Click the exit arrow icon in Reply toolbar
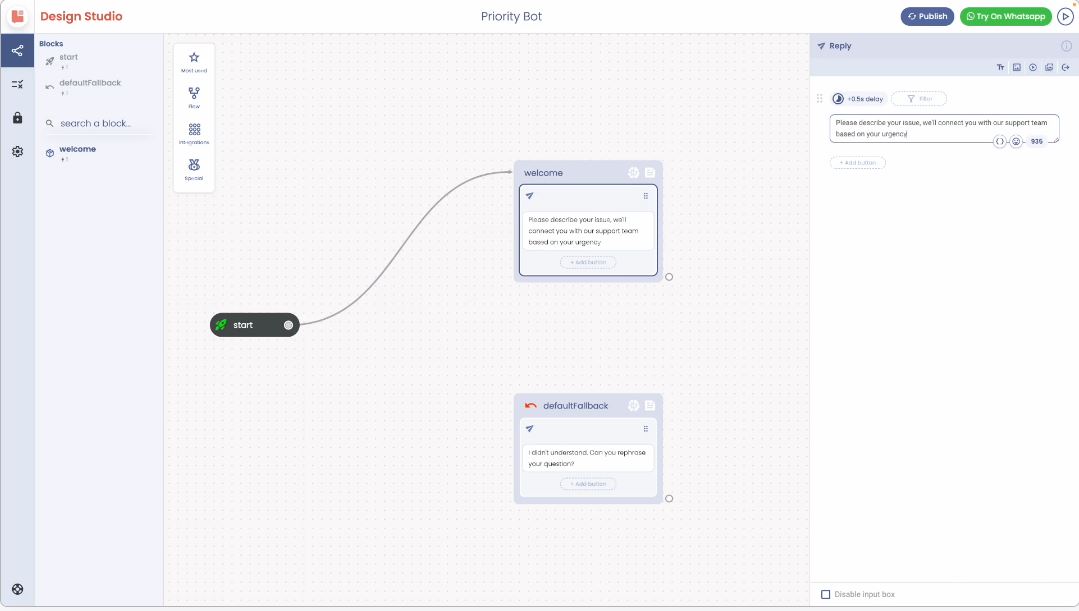Viewport: 1079px width, 611px height. [1065, 67]
